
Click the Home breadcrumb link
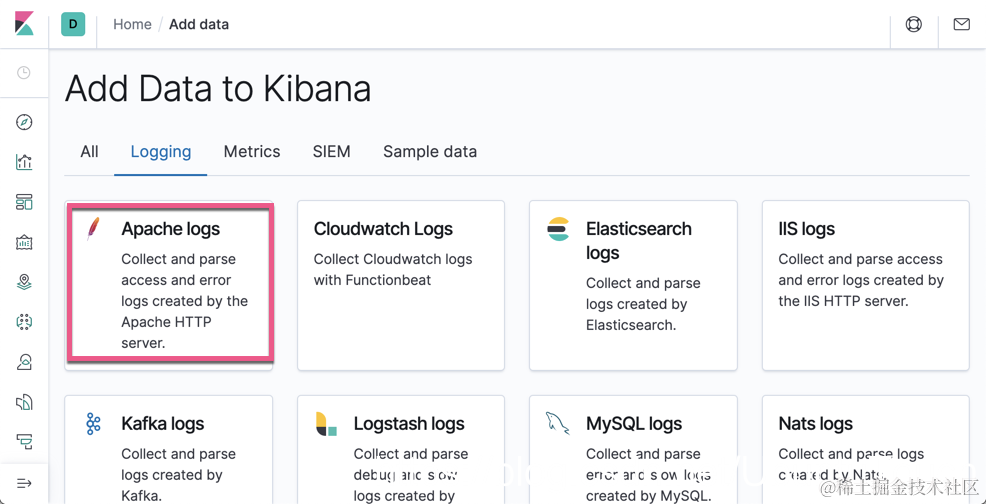(x=132, y=24)
